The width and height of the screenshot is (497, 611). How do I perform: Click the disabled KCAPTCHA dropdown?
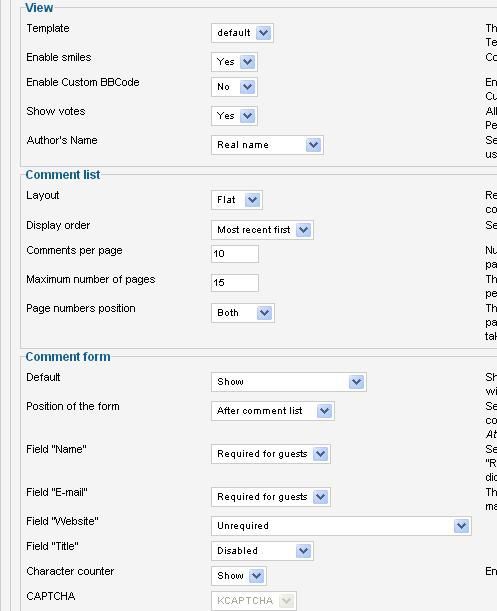point(253,601)
